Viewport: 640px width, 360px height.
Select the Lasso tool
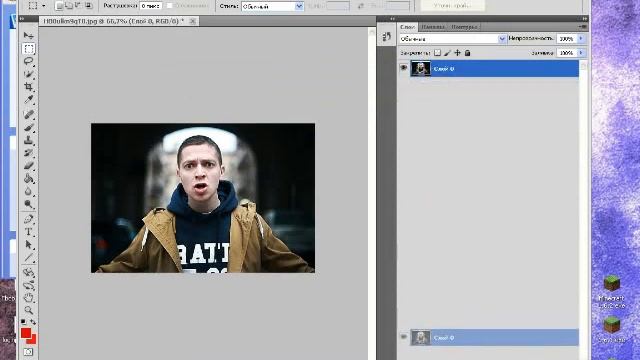click(28, 62)
